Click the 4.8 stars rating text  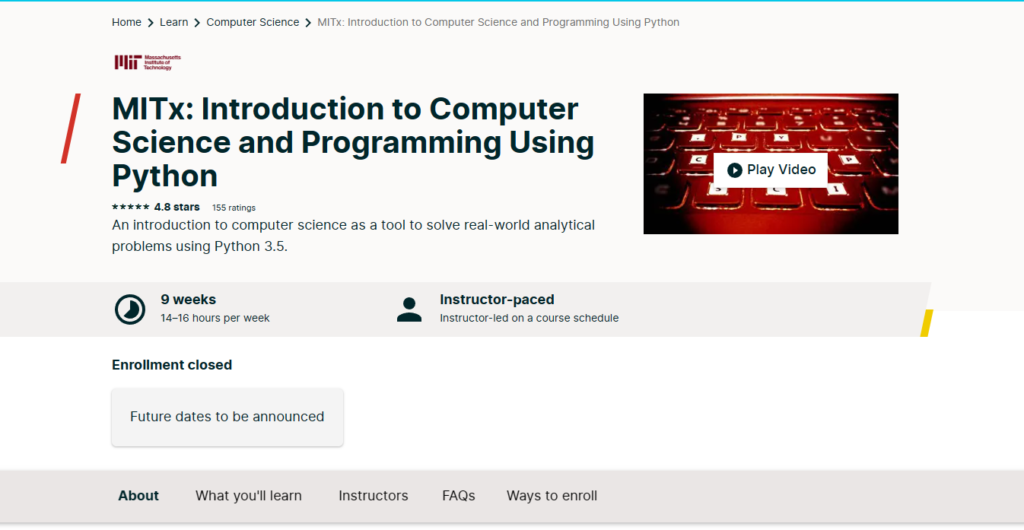(177, 207)
